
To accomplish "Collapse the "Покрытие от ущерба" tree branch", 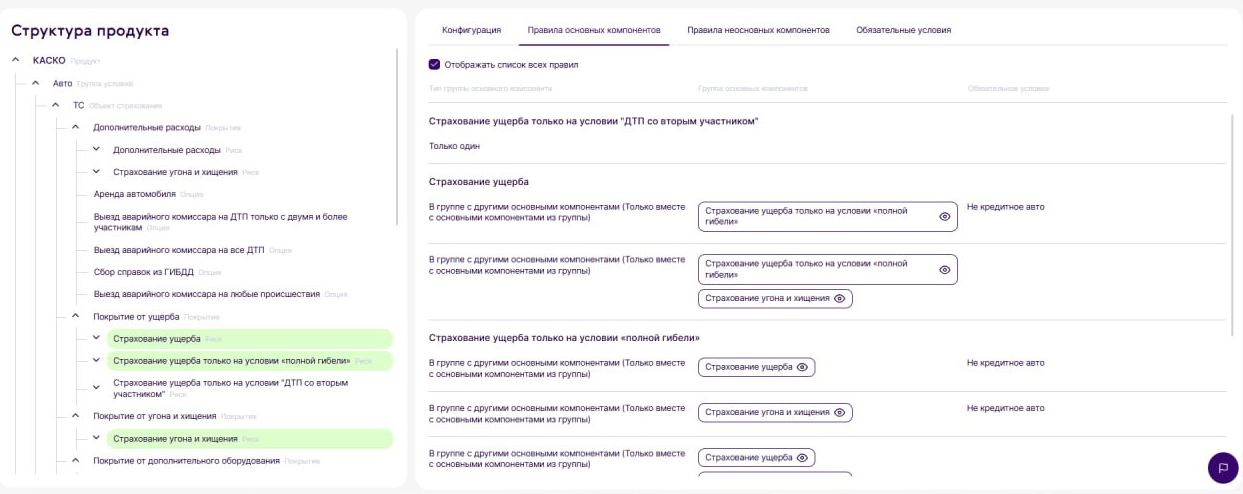I will click(x=75, y=316).
